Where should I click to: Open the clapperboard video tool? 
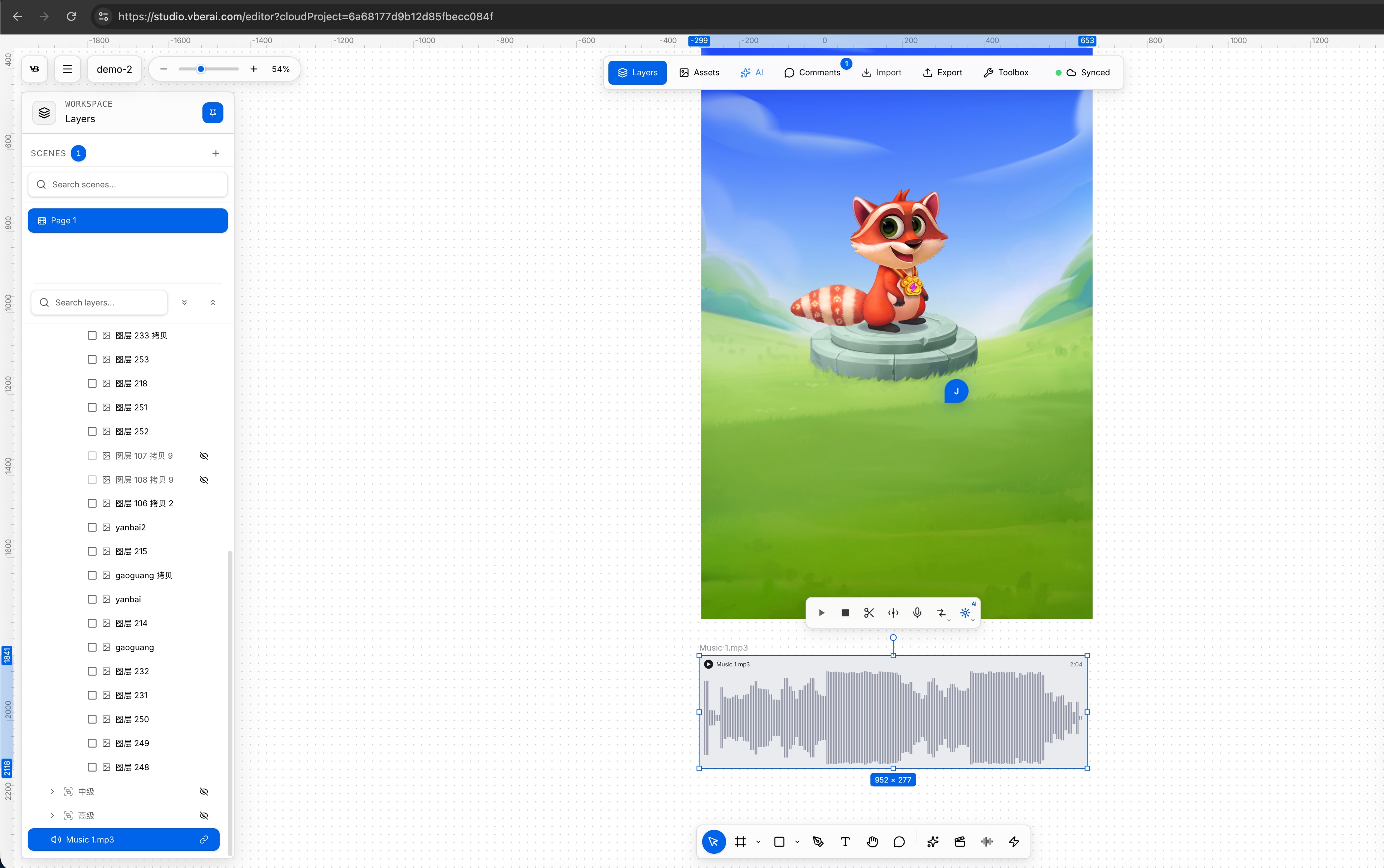tap(960, 842)
